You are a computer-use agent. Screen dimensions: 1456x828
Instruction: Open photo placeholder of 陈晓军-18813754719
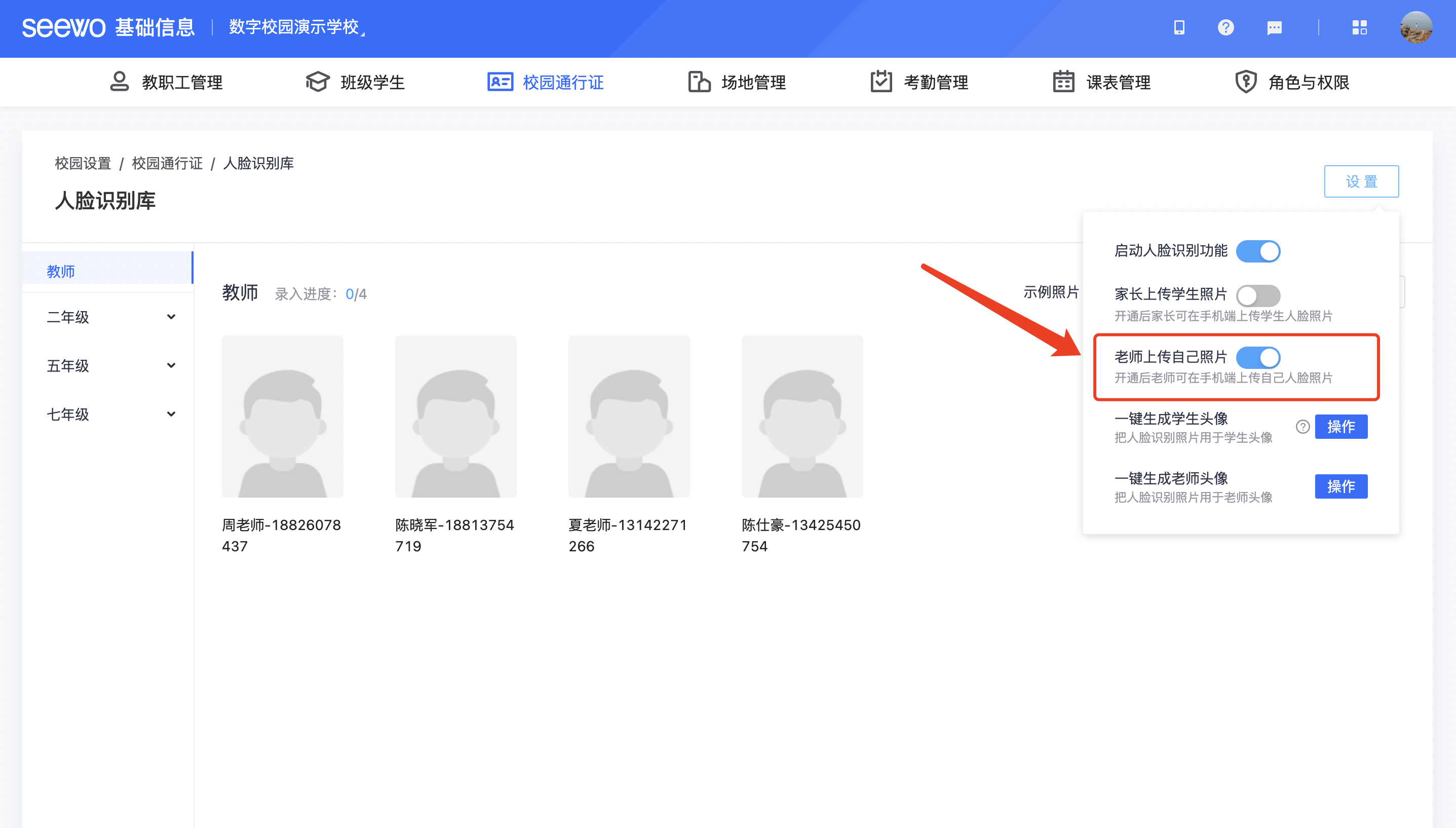click(456, 416)
